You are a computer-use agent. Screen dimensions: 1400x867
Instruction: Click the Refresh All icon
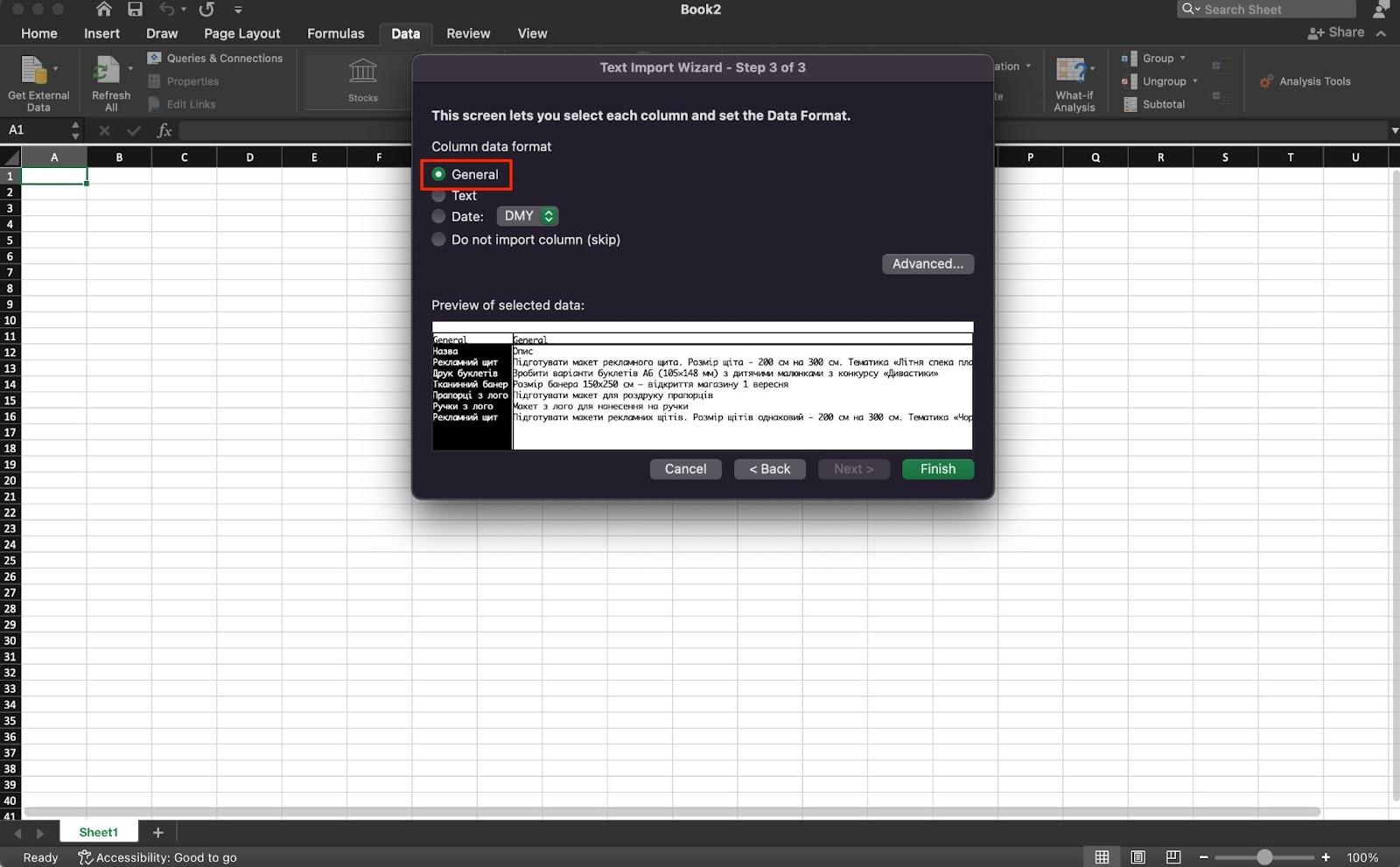tap(107, 71)
